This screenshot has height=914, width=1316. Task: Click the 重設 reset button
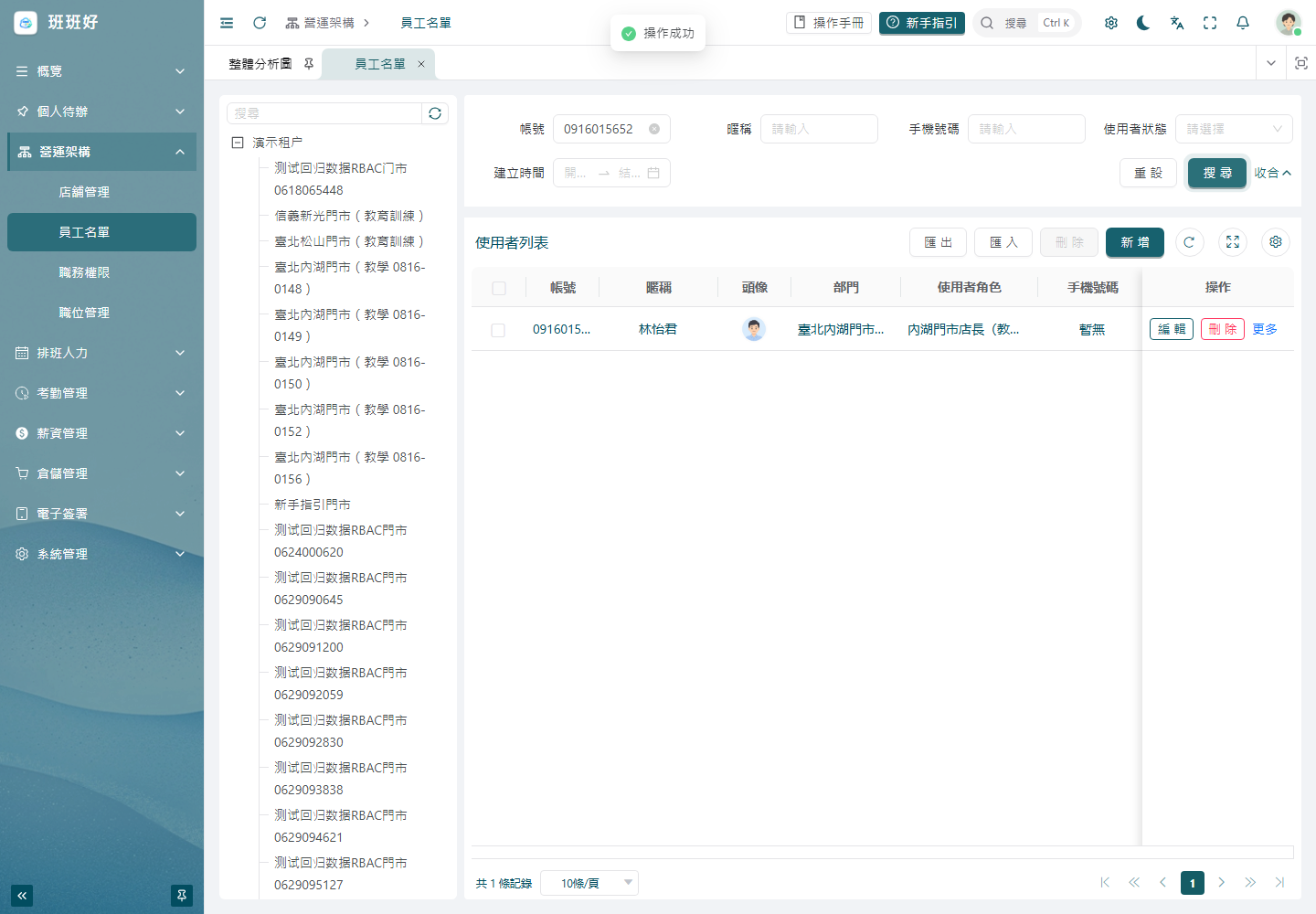(x=1148, y=173)
